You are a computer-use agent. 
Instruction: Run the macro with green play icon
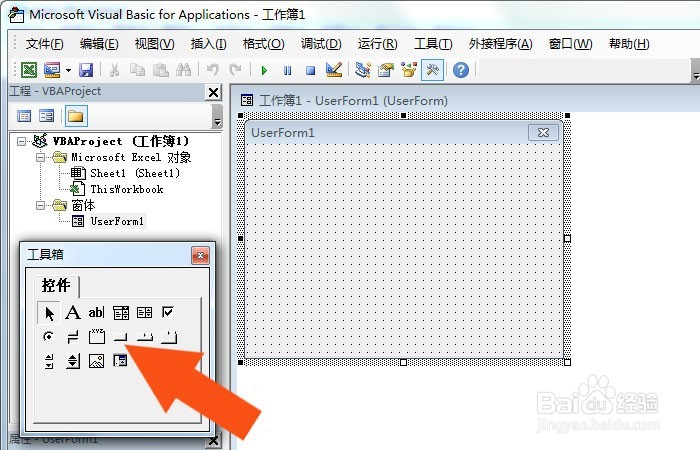tap(264, 70)
